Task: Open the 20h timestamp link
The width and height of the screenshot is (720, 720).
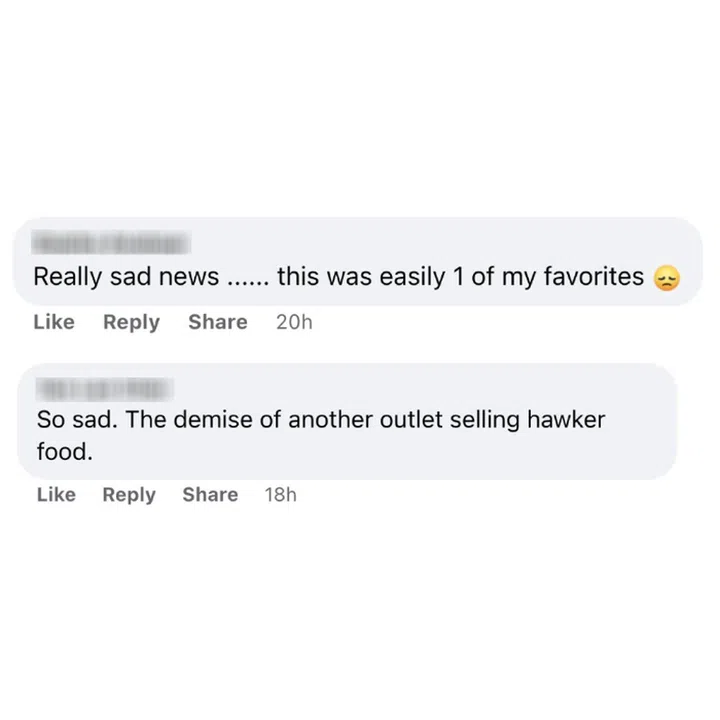Action: (294, 322)
